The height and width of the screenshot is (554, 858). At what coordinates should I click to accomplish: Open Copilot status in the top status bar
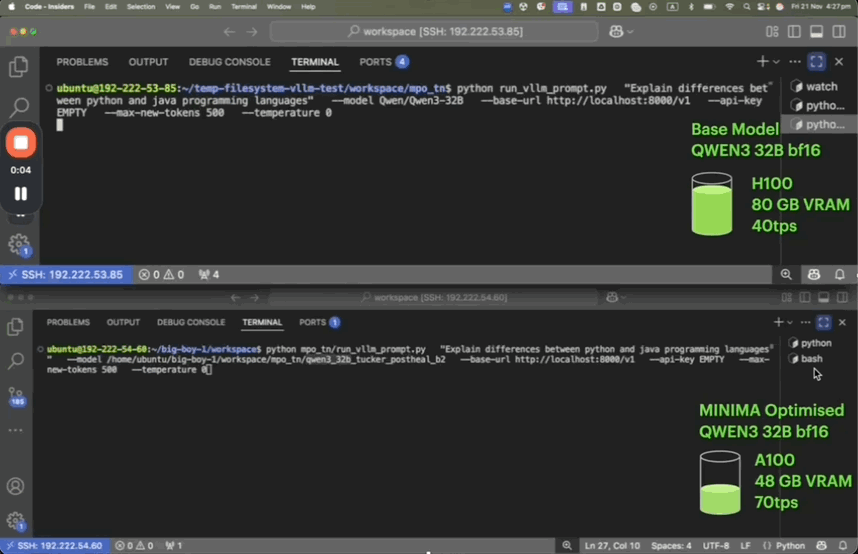814,274
